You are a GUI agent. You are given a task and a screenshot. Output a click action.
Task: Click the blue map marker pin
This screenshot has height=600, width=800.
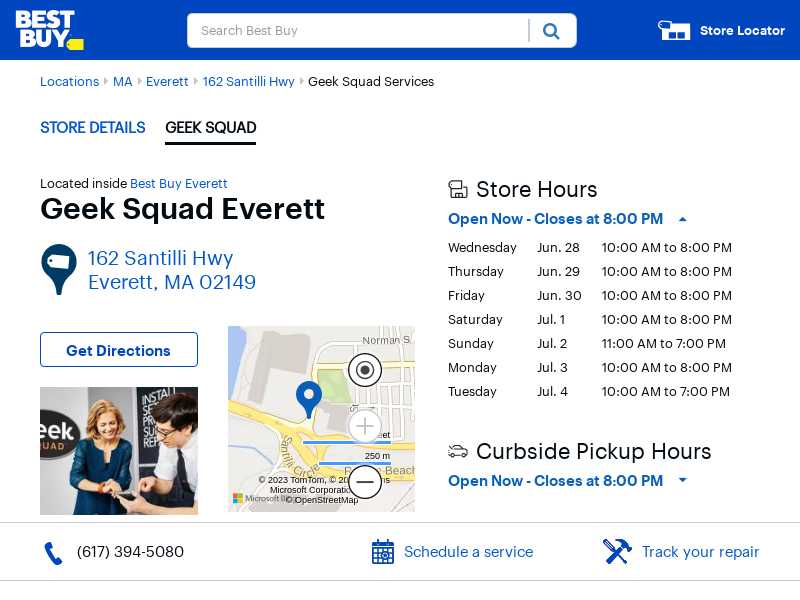[309, 400]
